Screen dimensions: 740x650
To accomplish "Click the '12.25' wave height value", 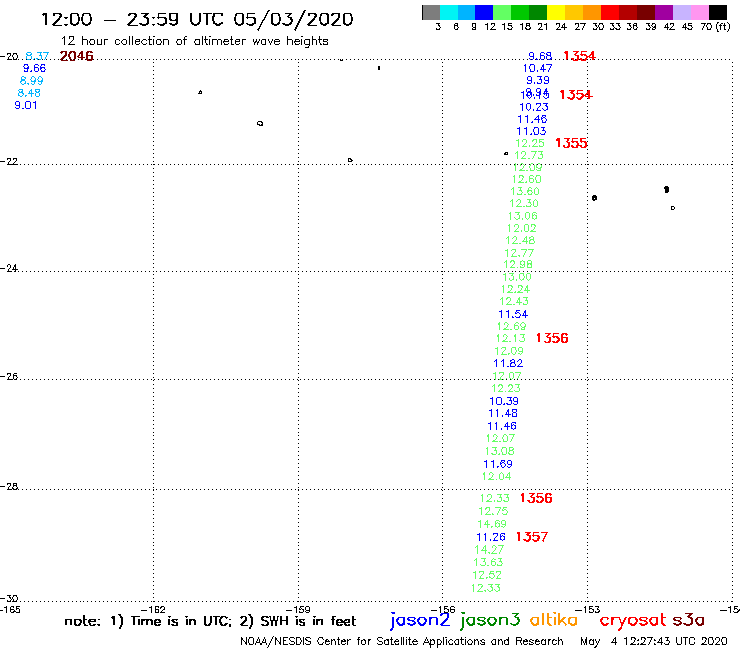I will tap(530, 143).
